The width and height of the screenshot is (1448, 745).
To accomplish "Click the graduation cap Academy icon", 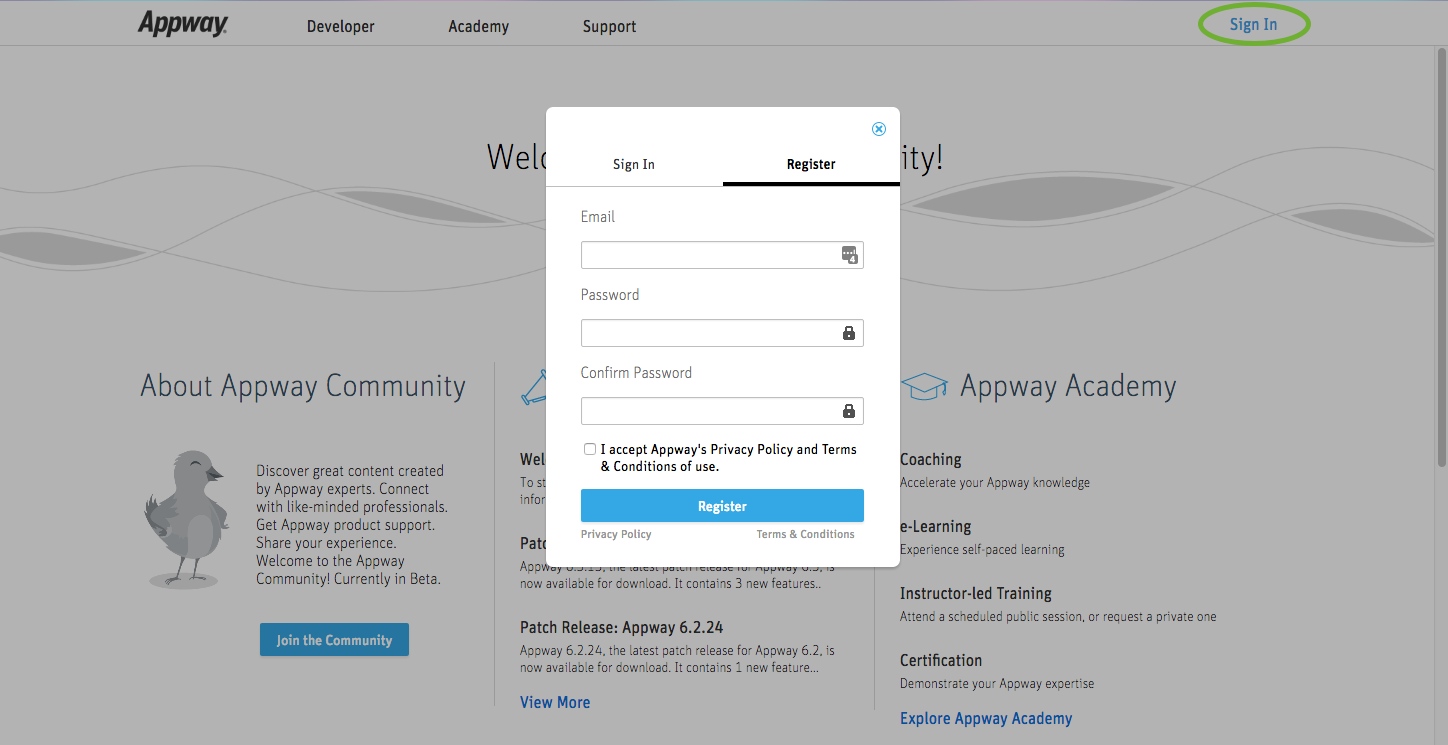I will pyautogui.click(x=924, y=386).
